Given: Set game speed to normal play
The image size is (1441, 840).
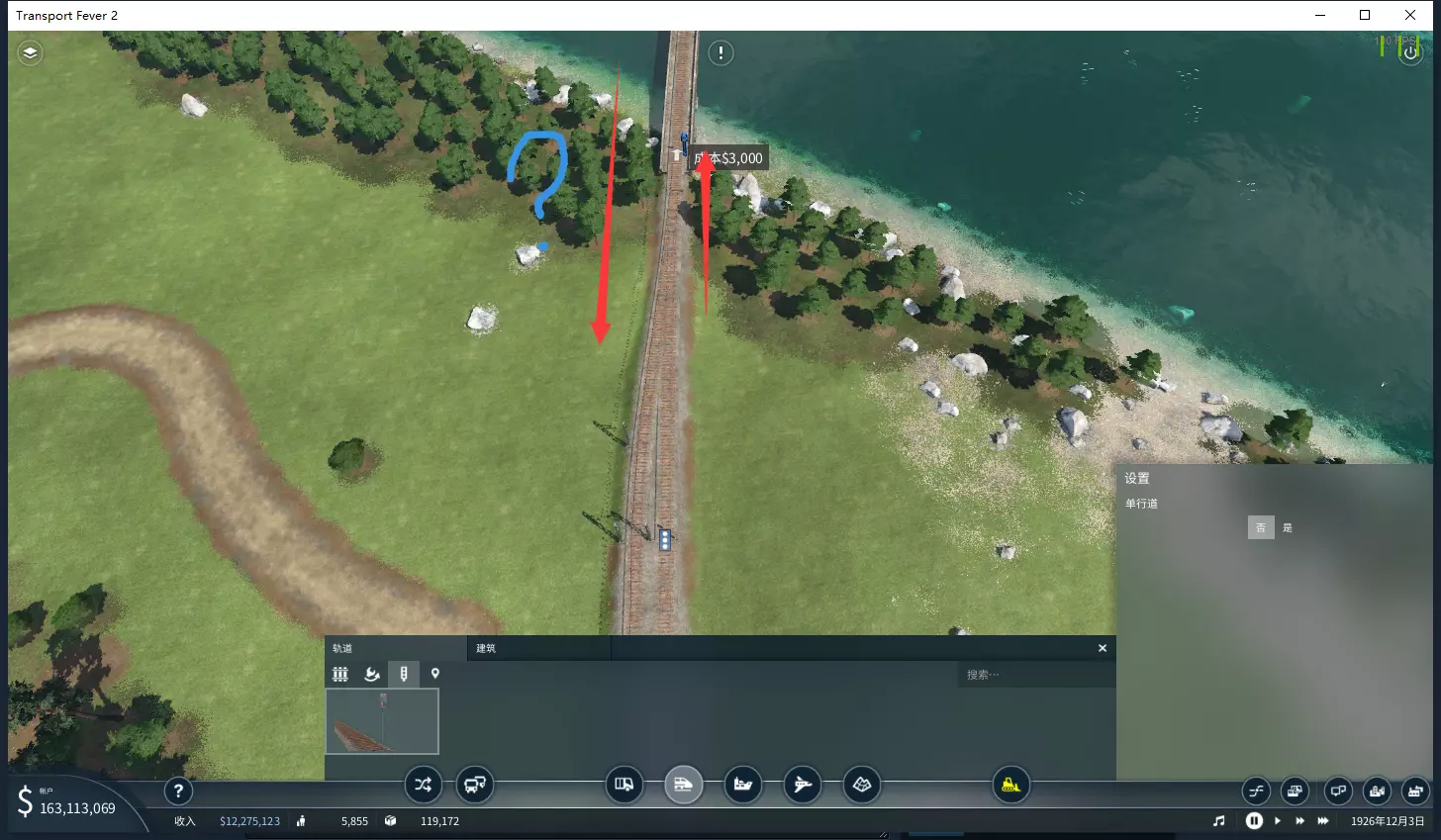Looking at the screenshot, I should (x=1278, y=820).
